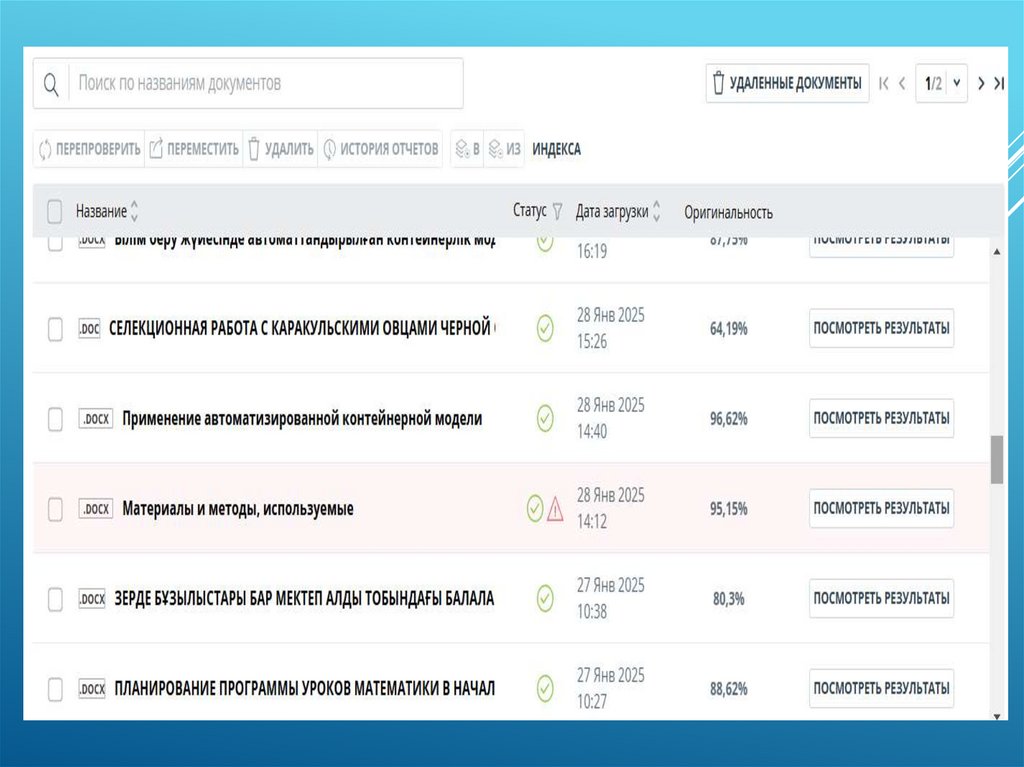Click the scrollbar up arrow
The width and height of the screenshot is (1024, 767).
(x=997, y=252)
